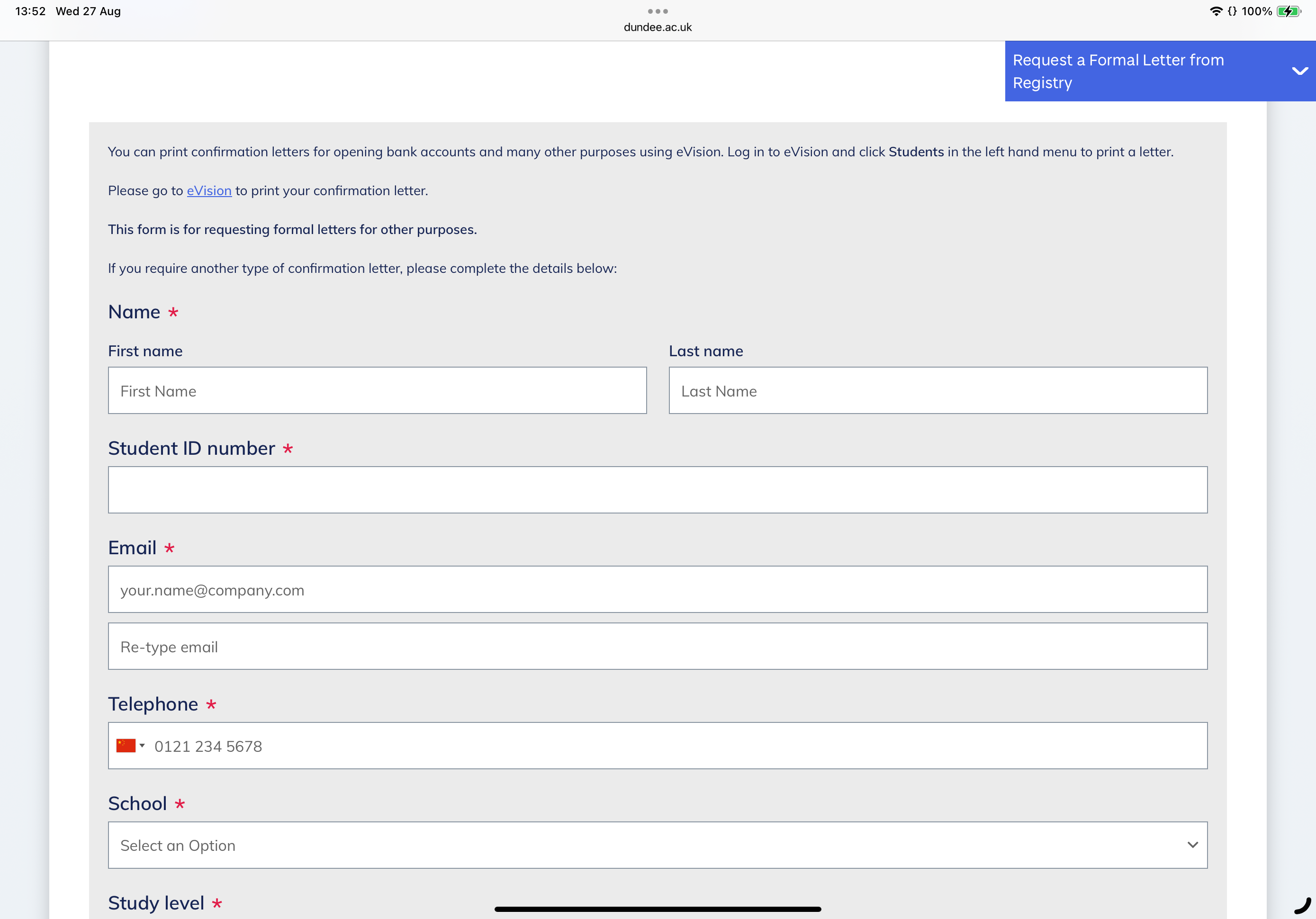Open the eVision link

pos(208,190)
